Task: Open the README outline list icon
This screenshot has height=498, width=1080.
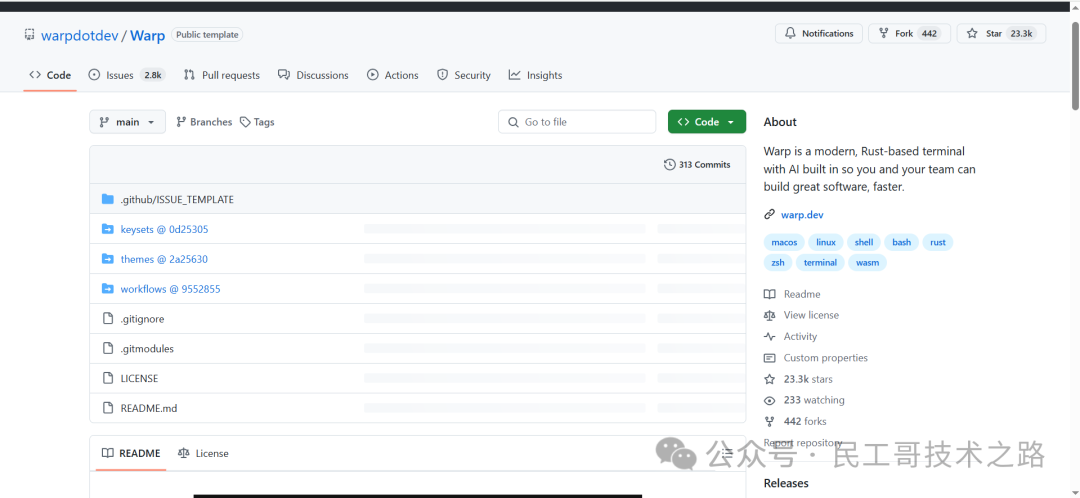Action: pos(727,453)
